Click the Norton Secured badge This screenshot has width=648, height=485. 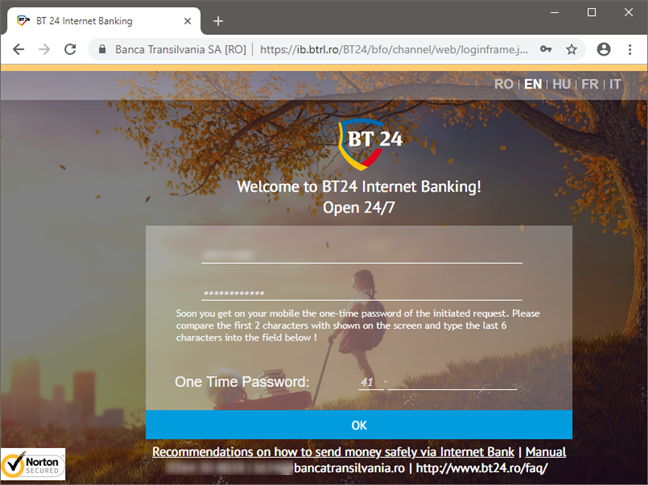(x=33, y=464)
